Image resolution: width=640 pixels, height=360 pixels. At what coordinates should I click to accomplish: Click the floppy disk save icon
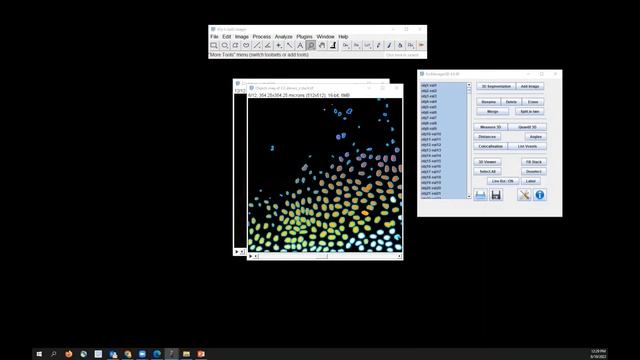pos(496,195)
